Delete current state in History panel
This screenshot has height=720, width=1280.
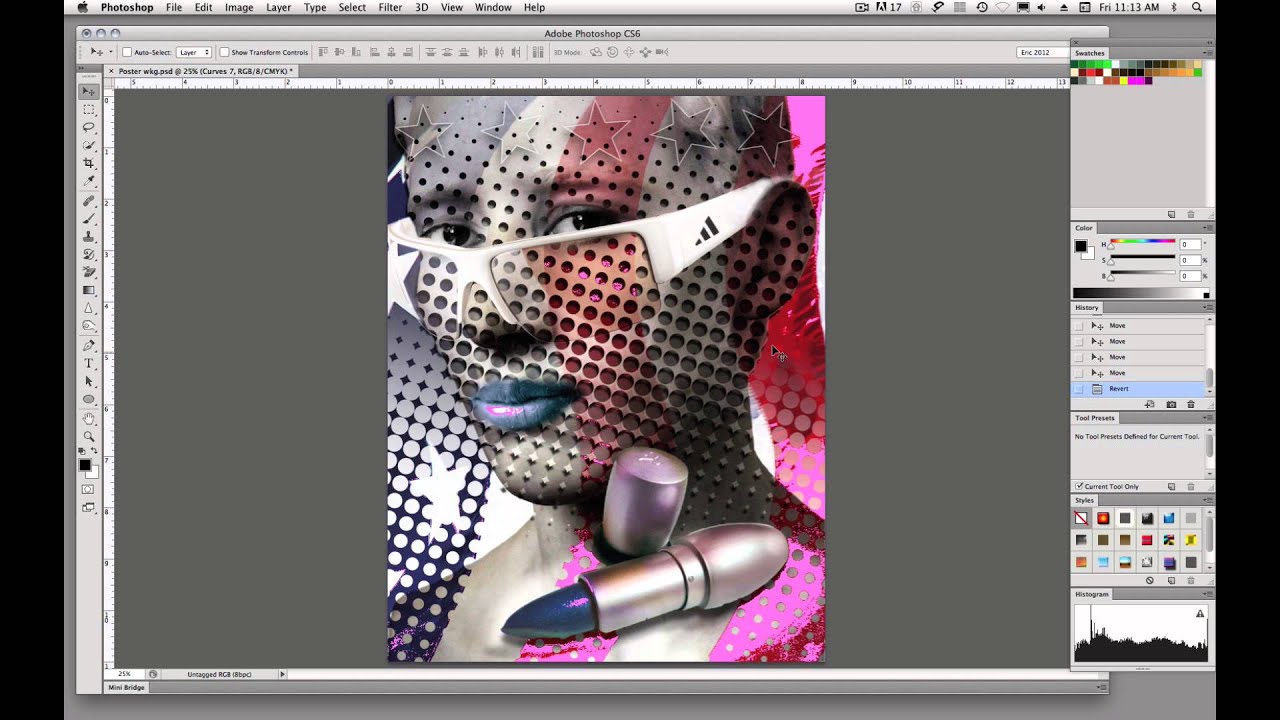point(1190,404)
